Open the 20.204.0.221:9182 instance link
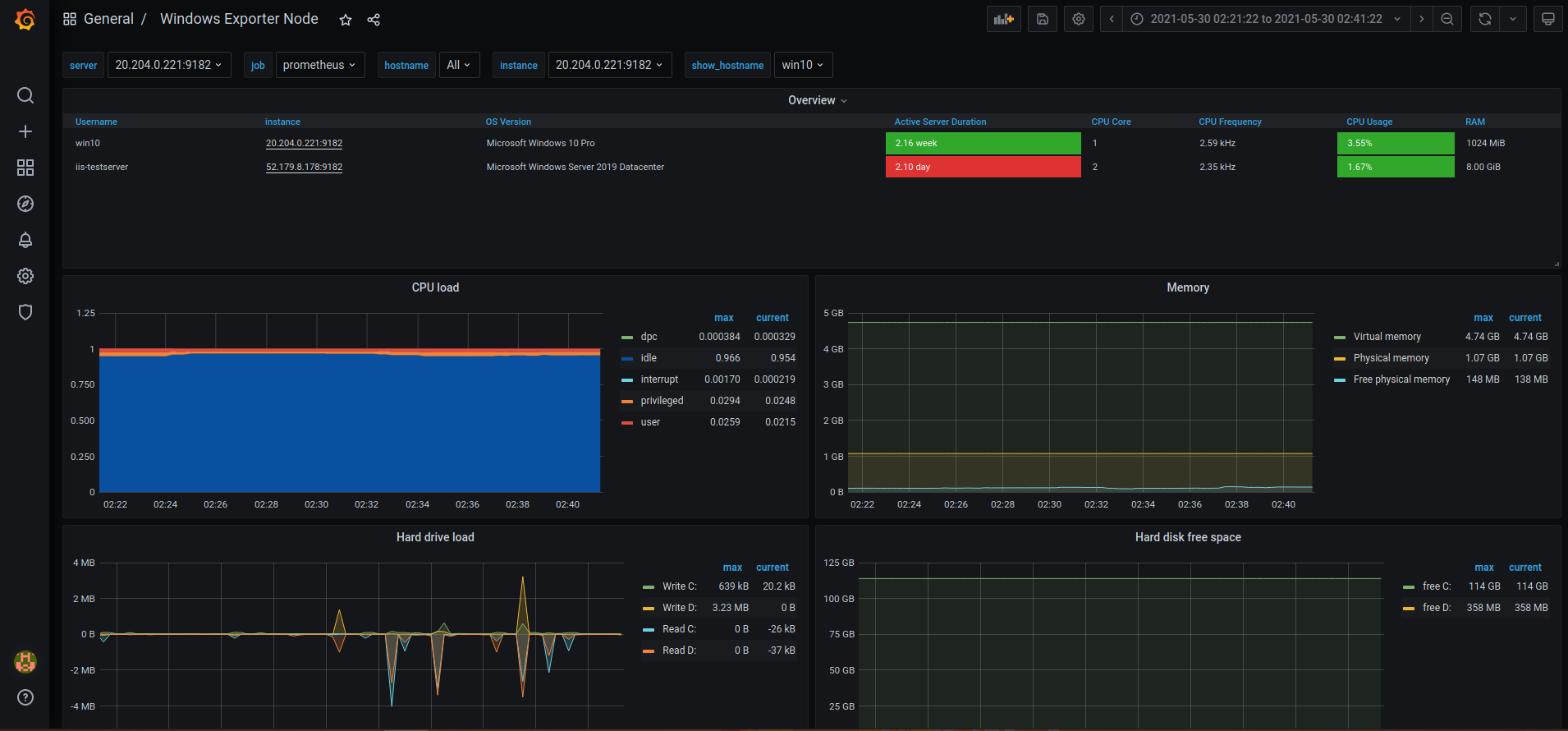 pos(304,143)
